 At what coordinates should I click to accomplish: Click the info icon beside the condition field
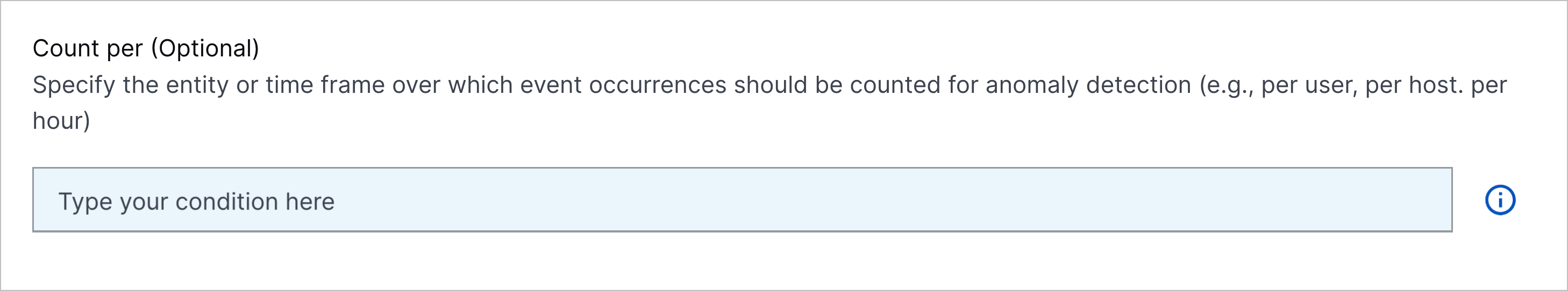(x=1500, y=200)
